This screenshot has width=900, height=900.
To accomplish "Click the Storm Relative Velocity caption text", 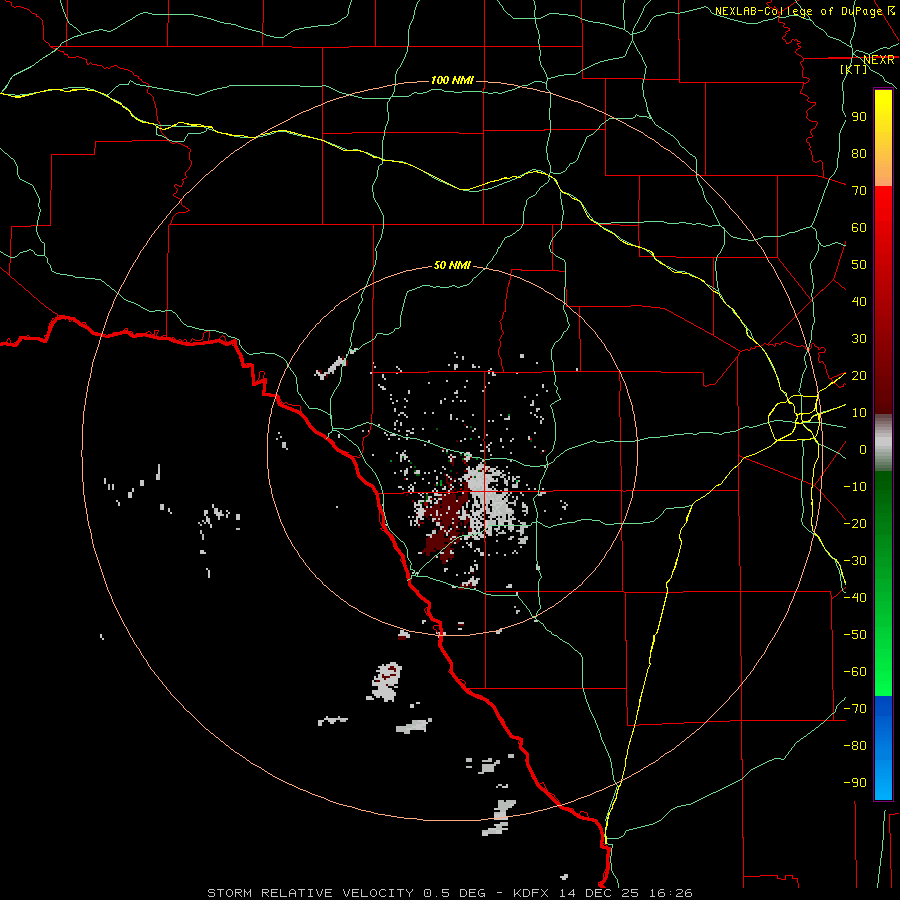I will pyautogui.click(x=449, y=893).
